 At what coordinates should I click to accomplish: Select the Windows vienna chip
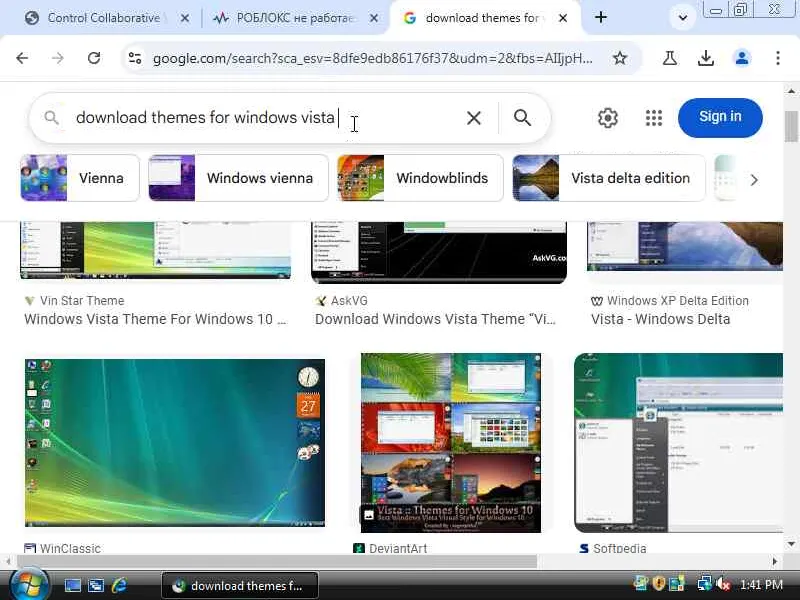click(238, 178)
